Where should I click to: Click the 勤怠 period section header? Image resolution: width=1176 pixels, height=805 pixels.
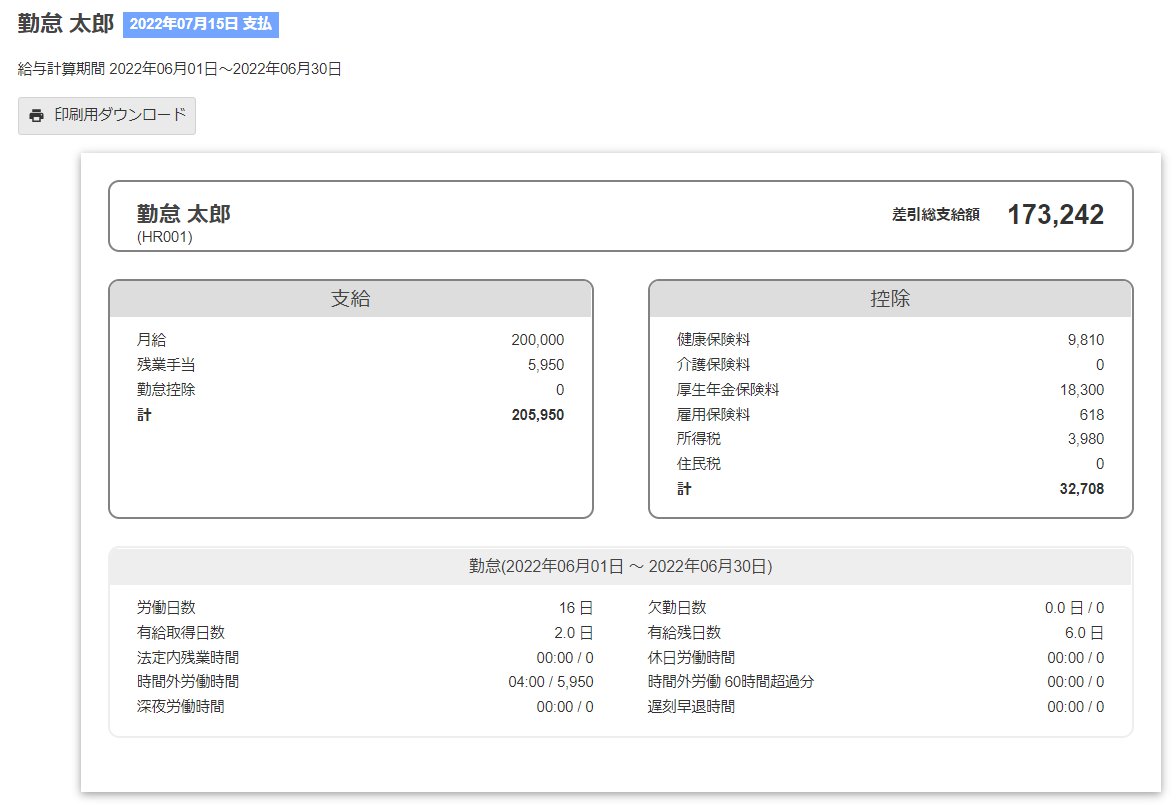[620, 566]
